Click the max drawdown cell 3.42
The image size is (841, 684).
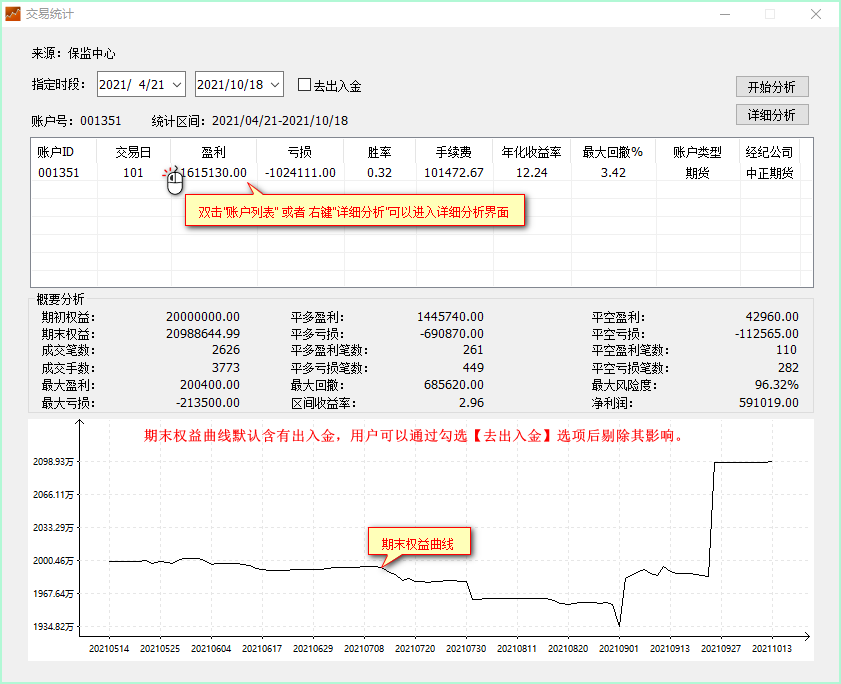coord(613,173)
